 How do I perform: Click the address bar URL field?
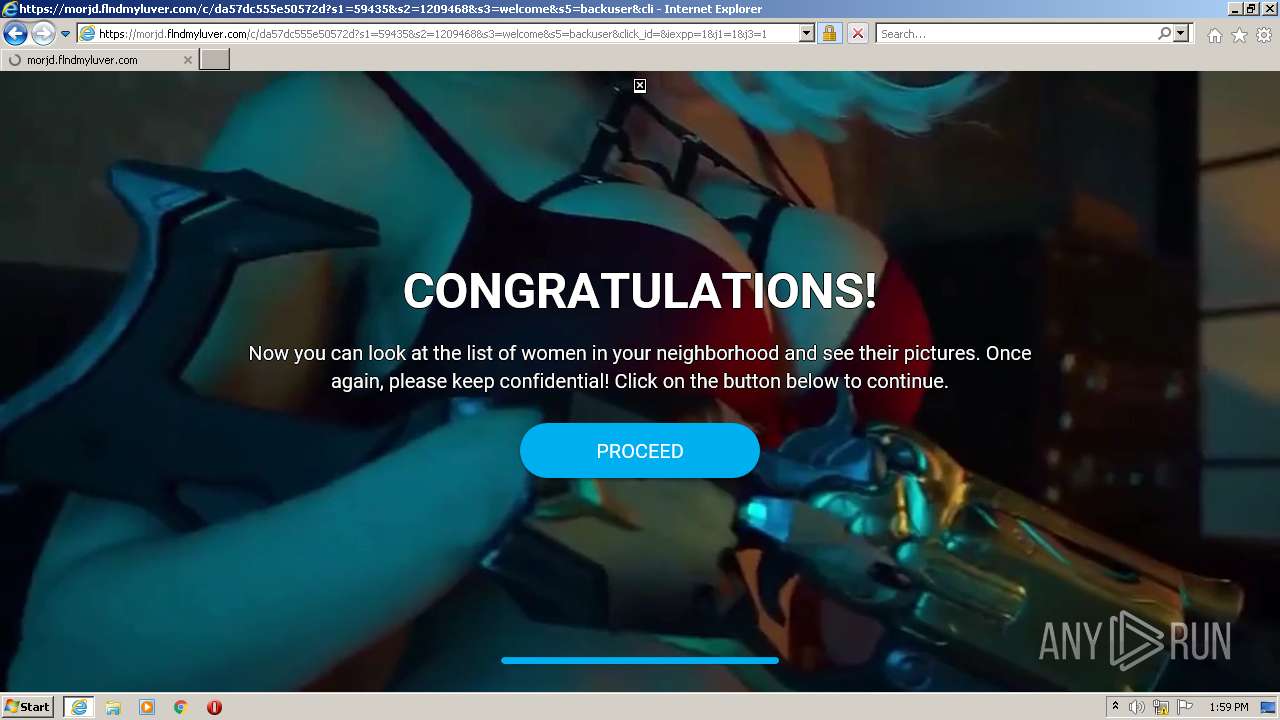[447, 34]
